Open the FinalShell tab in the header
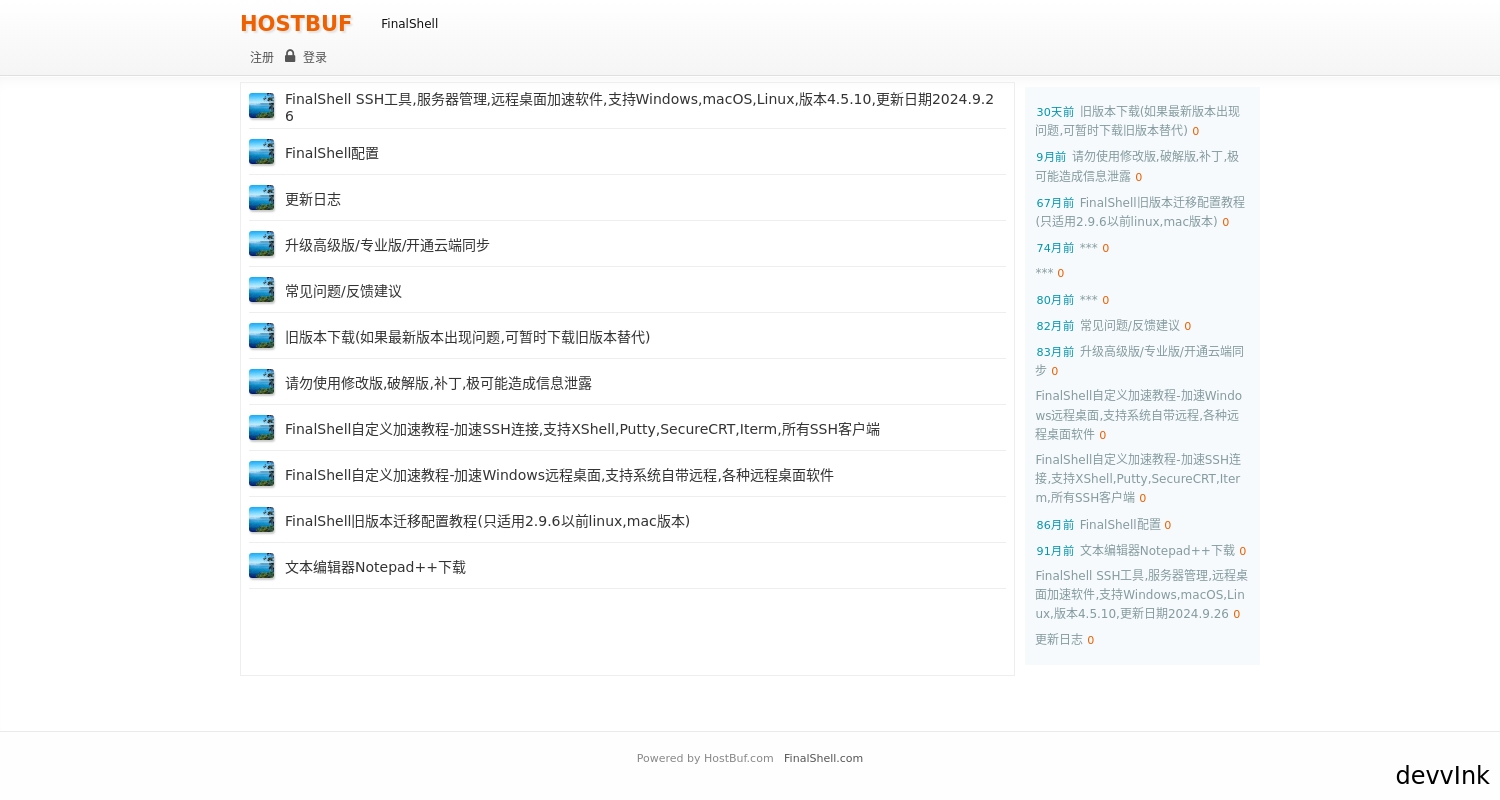Image resolution: width=1500 pixels, height=800 pixels. 409,24
